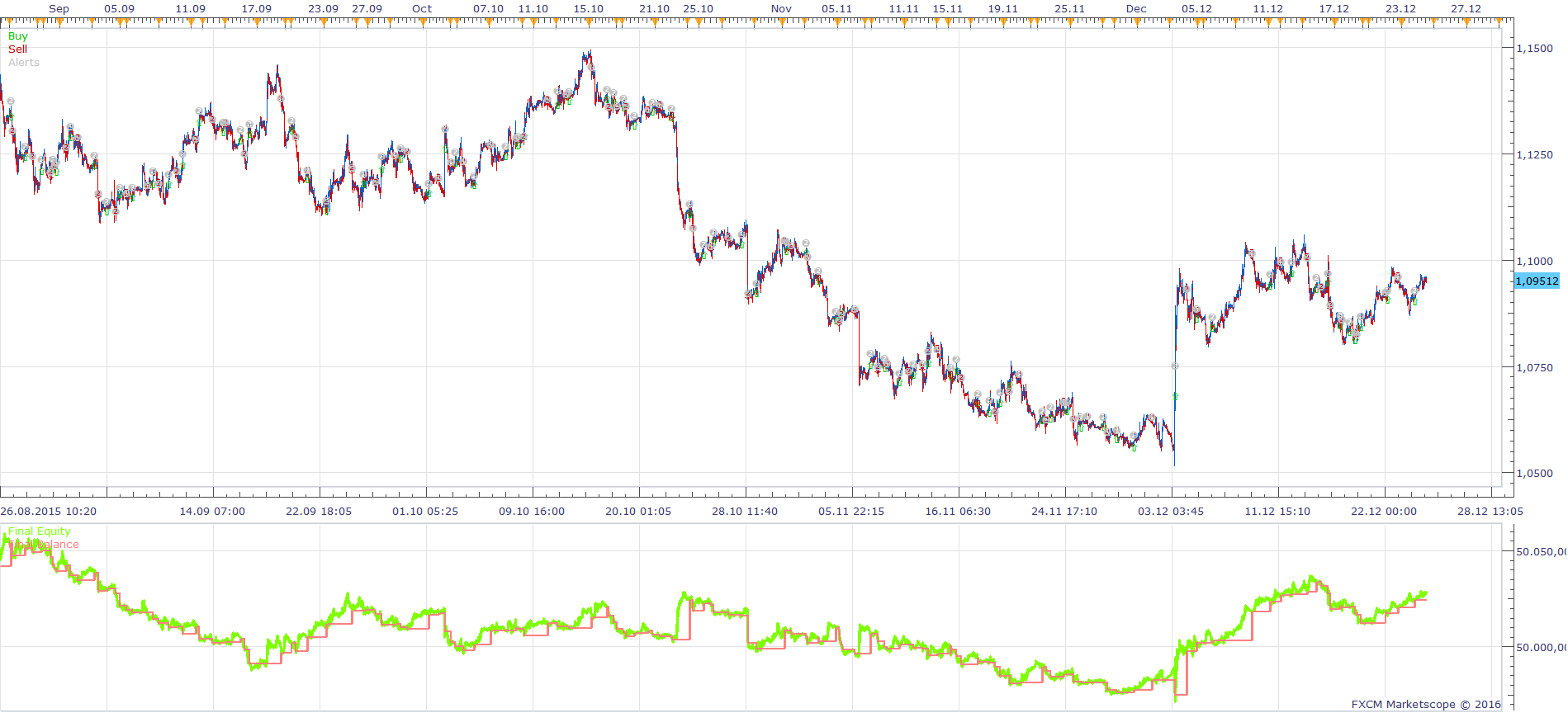The image size is (1568, 713).
Task: Click the 11.10 date on top timeline
Action: pyautogui.click(x=533, y=9)
